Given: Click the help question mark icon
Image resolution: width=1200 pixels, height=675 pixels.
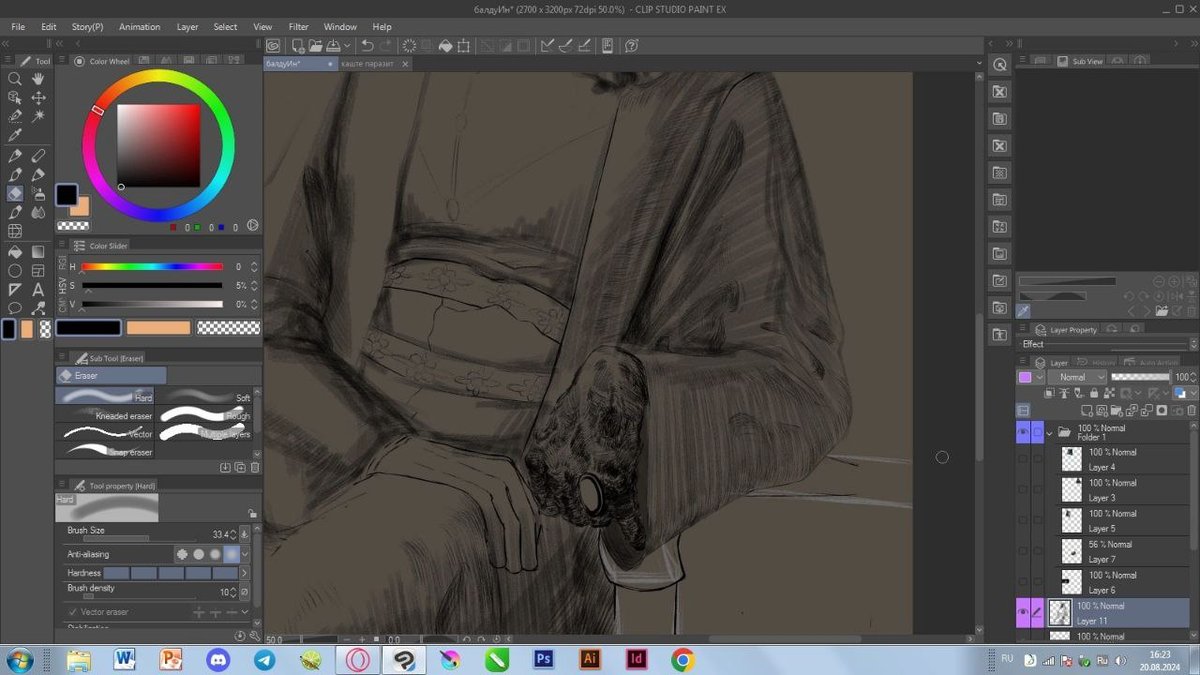Looking at the screenshot, I should [631, 45].
